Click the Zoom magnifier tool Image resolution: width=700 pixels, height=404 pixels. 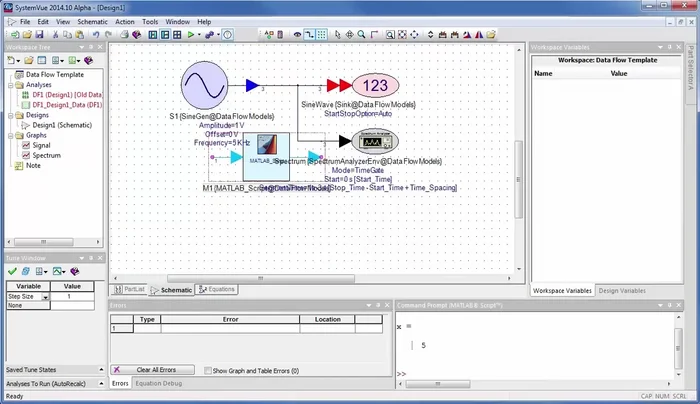coord(361,35)
